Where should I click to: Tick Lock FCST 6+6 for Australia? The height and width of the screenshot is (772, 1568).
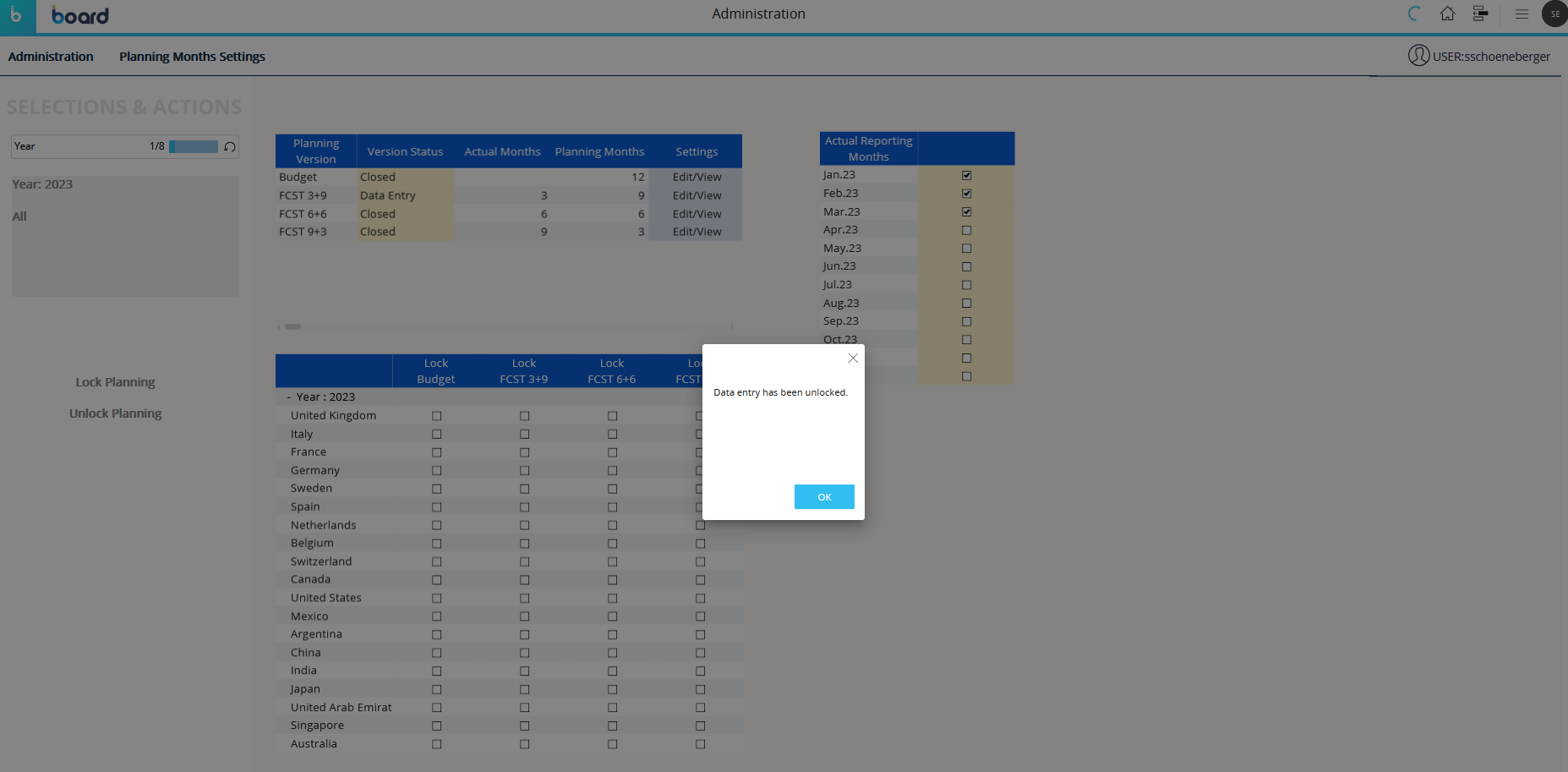612,744
